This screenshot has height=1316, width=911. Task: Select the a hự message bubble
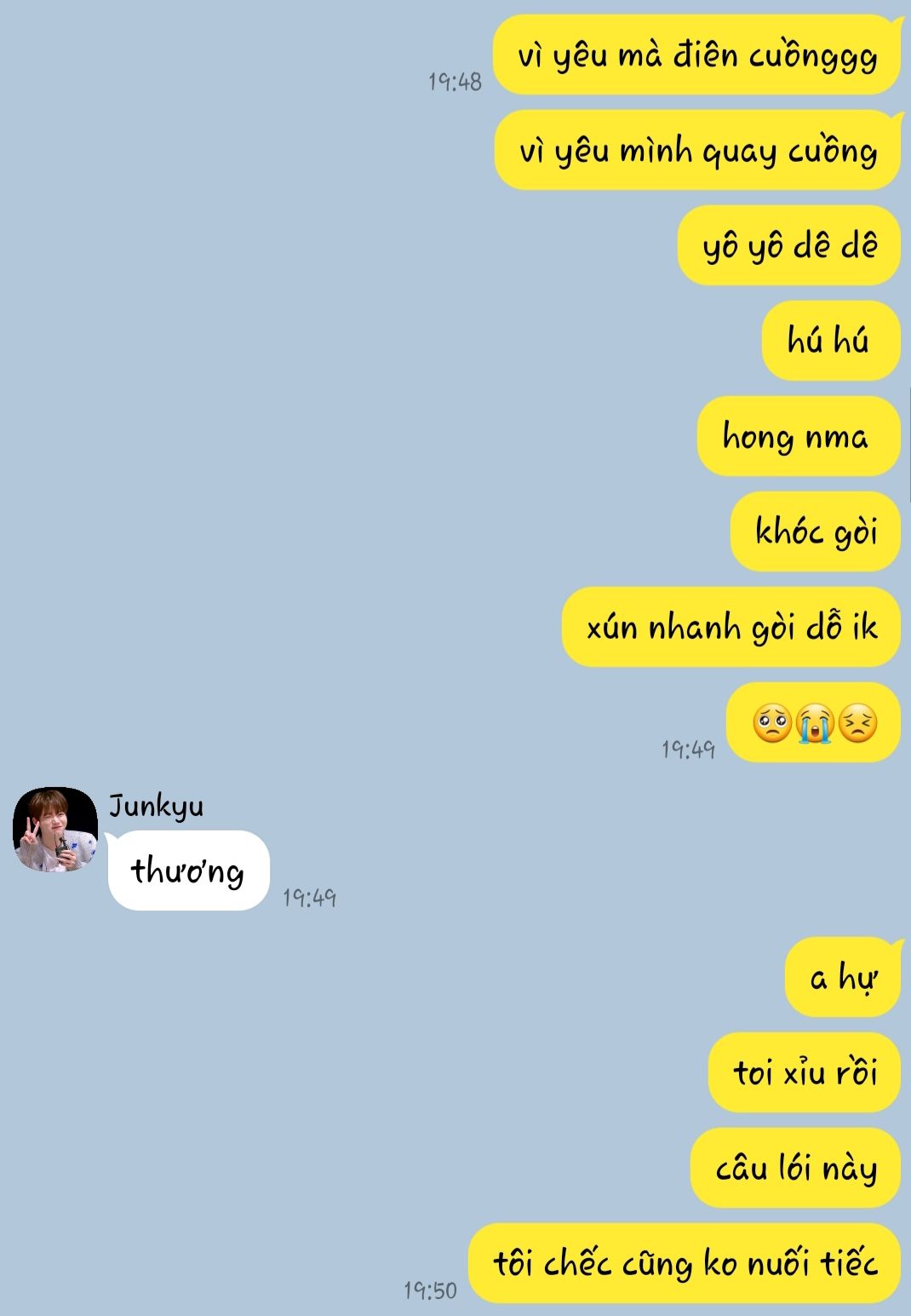click(842, 978)
